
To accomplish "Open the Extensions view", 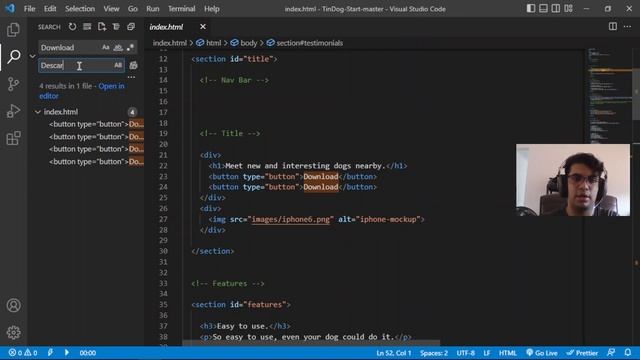I will [x=13, y=138].
